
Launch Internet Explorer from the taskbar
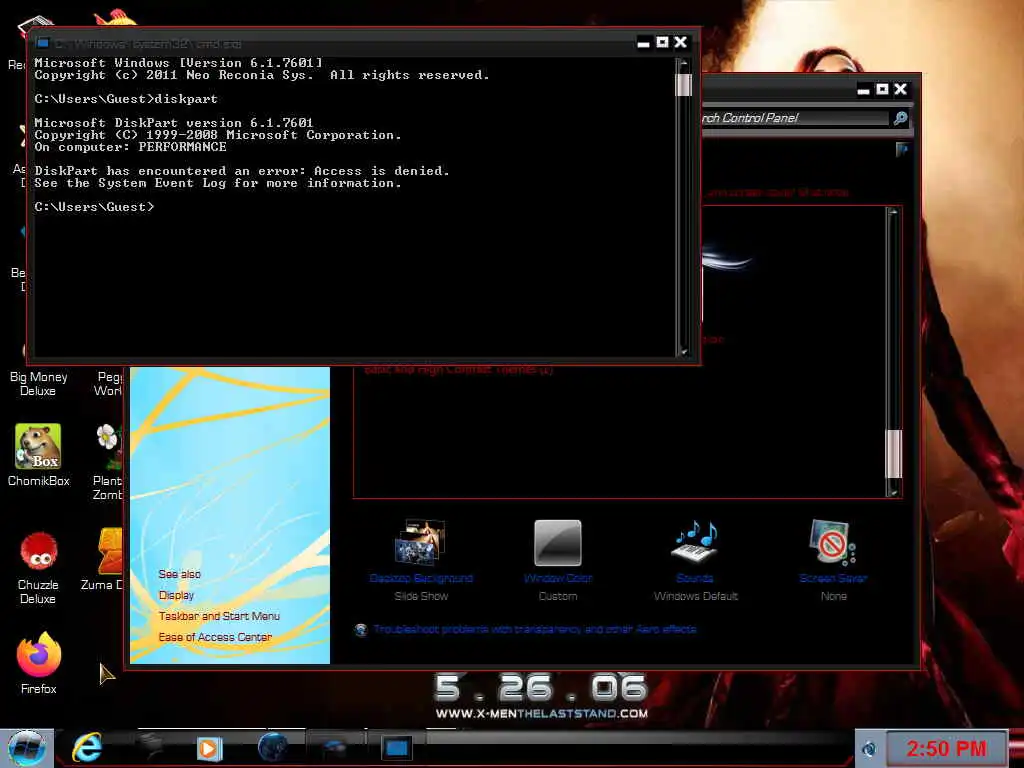(x=87, y=748)
